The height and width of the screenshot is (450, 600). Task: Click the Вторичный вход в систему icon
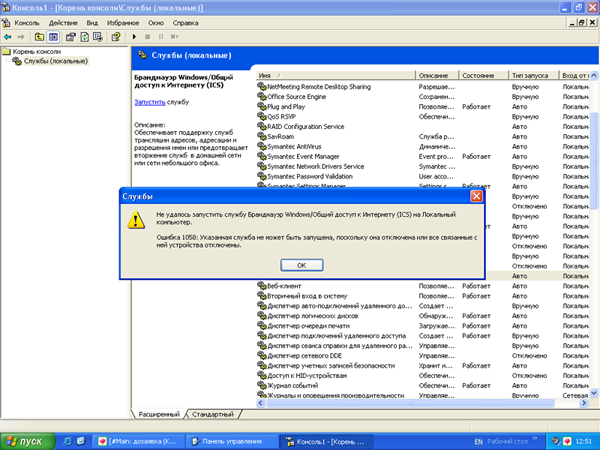click(262, 295)
